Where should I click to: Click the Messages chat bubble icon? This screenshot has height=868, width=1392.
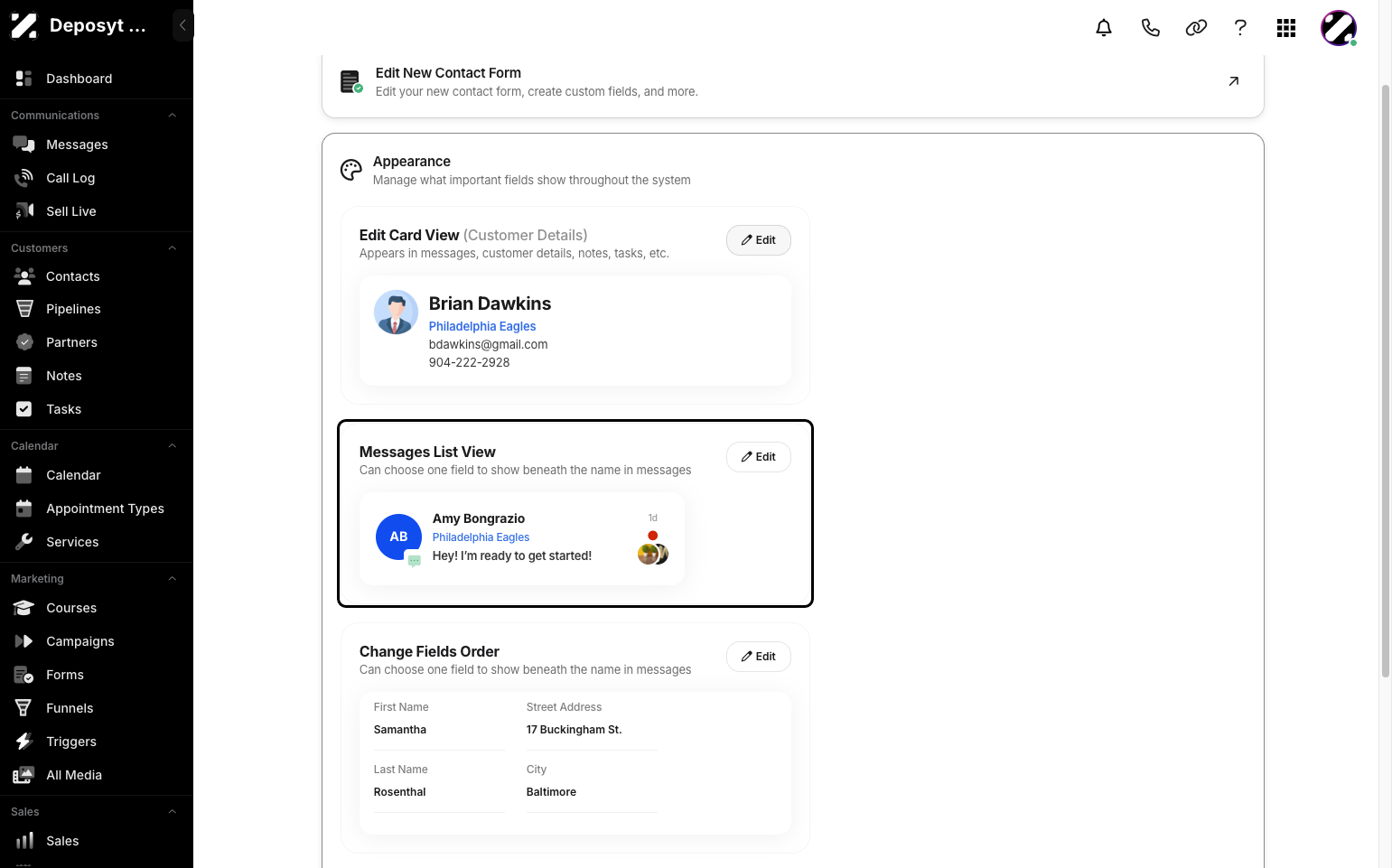(24, 145)
